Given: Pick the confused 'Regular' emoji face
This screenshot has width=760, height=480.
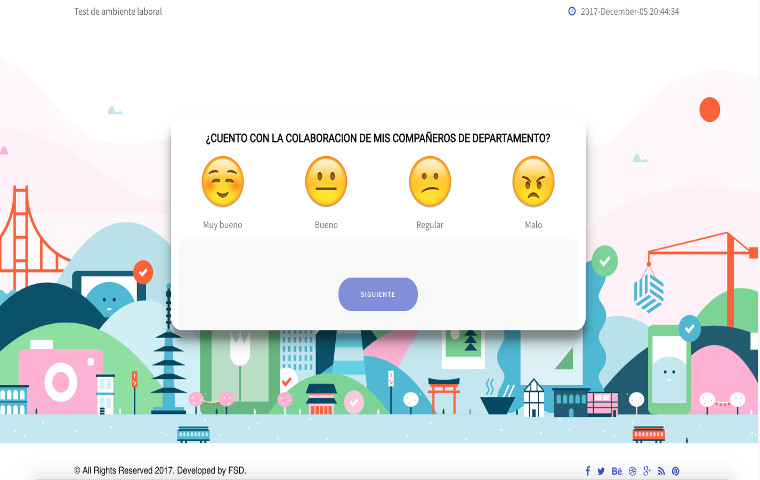Looking at the screenshot, I should click(430, 182).
